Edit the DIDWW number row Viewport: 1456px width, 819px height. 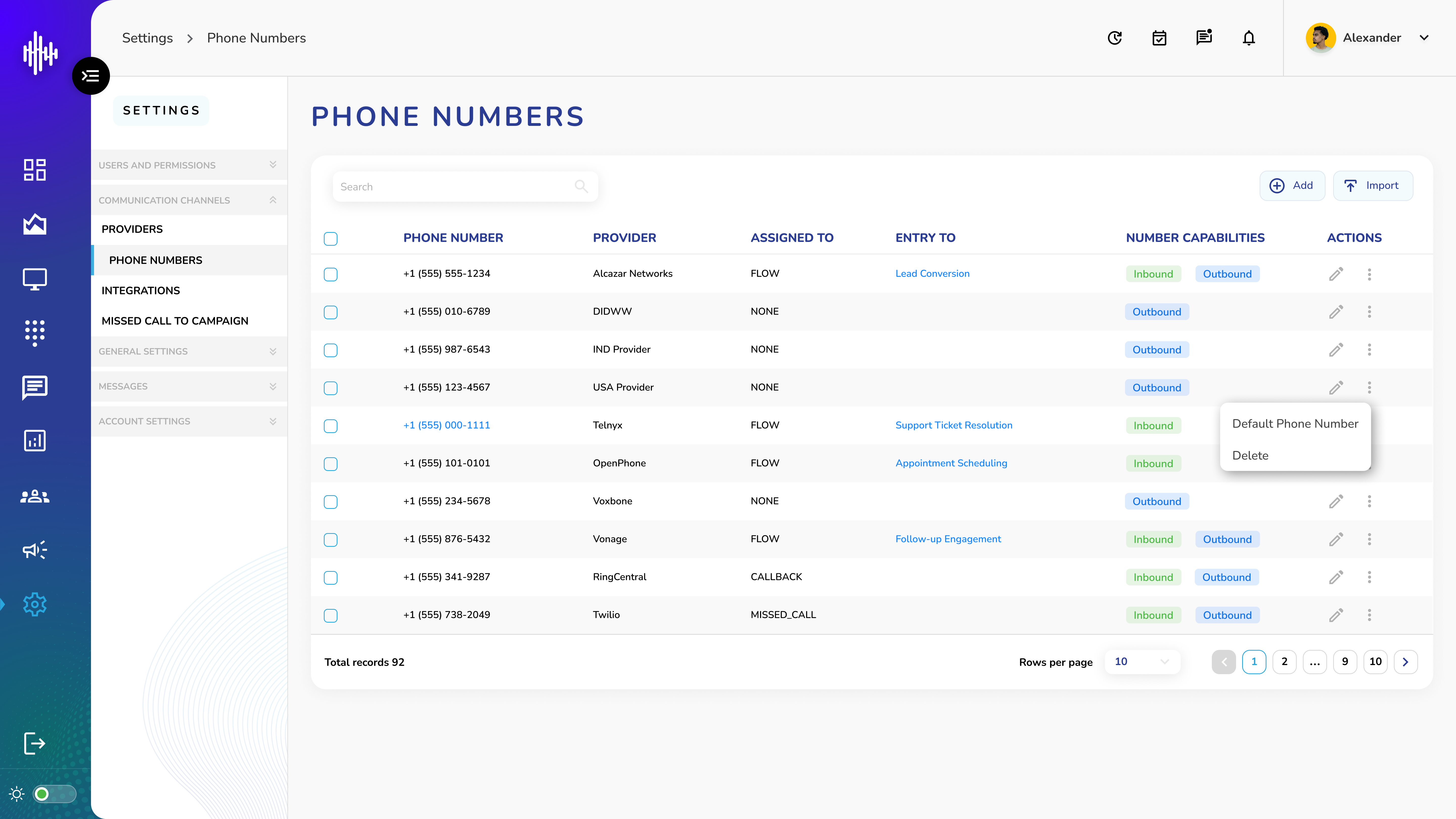tap(1336, 312)
